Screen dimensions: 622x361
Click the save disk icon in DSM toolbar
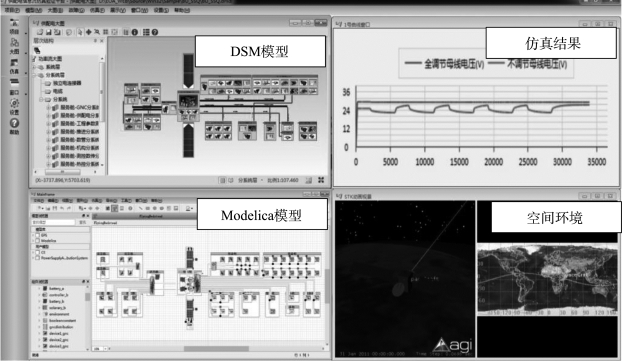point(48,32)
